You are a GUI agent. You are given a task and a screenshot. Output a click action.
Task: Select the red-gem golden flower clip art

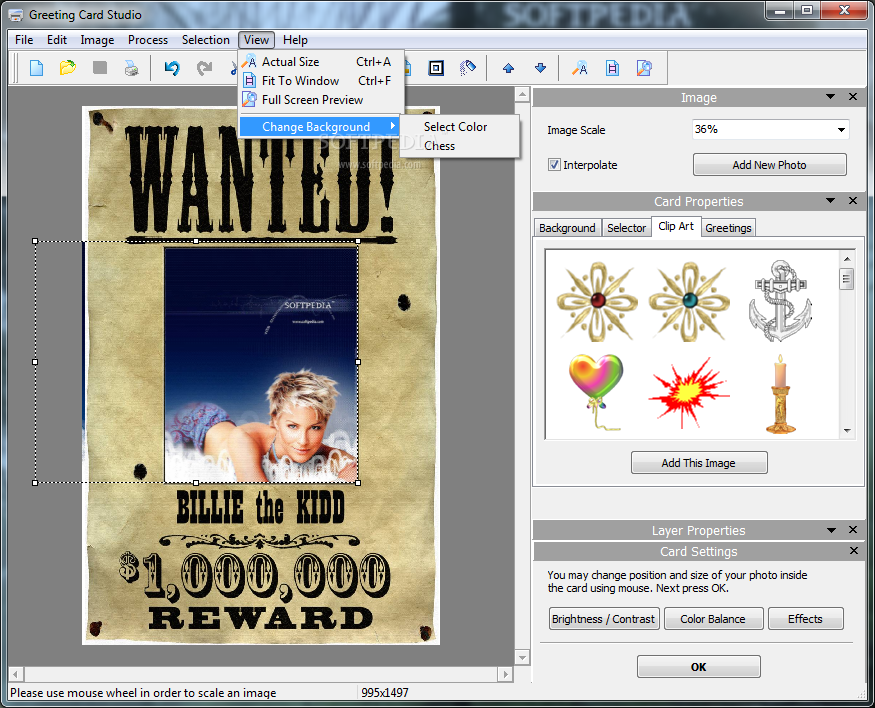(598, 301)
